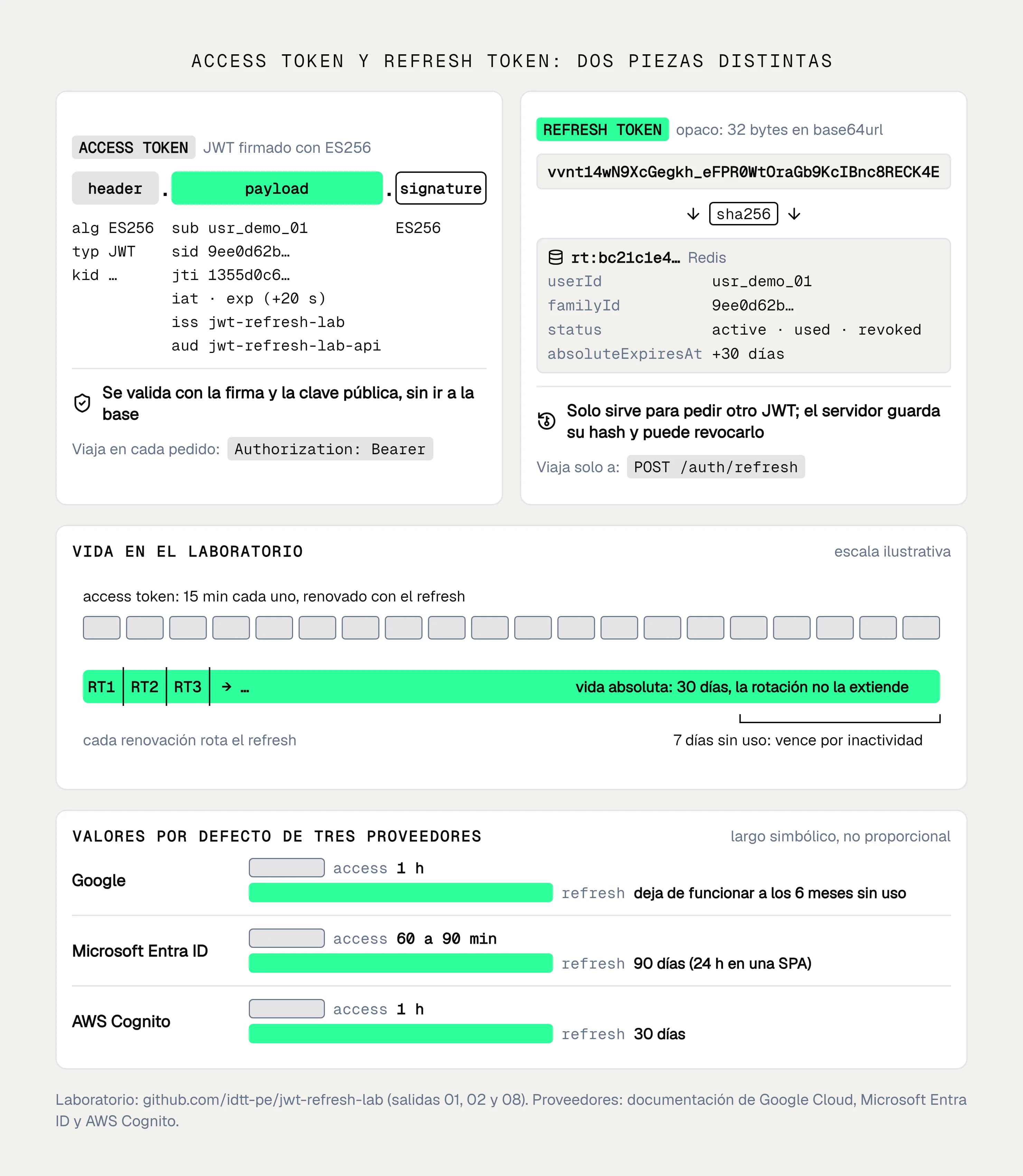Viewport: 1023px width, 1176px height.
Task: Click the POST /auth/refresh code chip
Action: tap(716, 467)
